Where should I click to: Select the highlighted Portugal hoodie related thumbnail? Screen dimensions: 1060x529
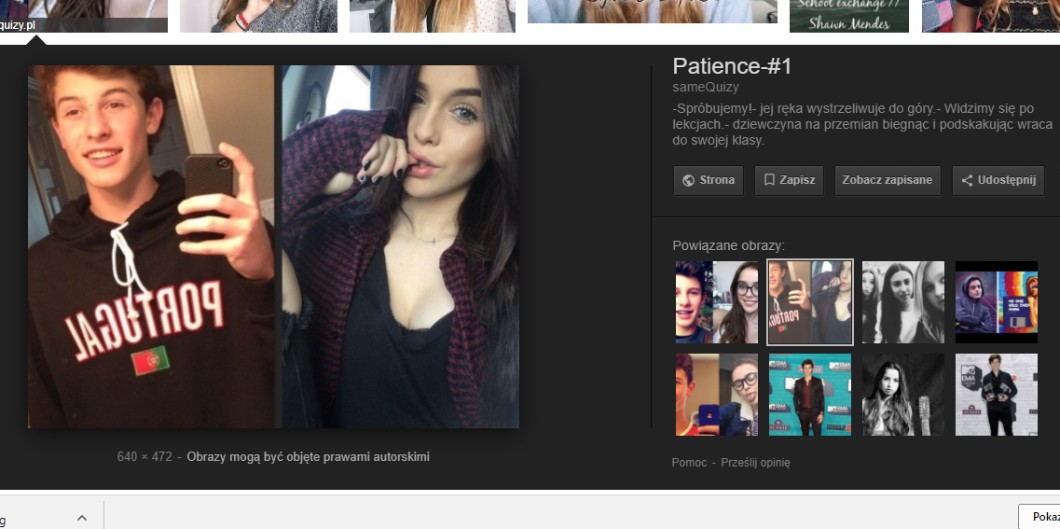809,302
